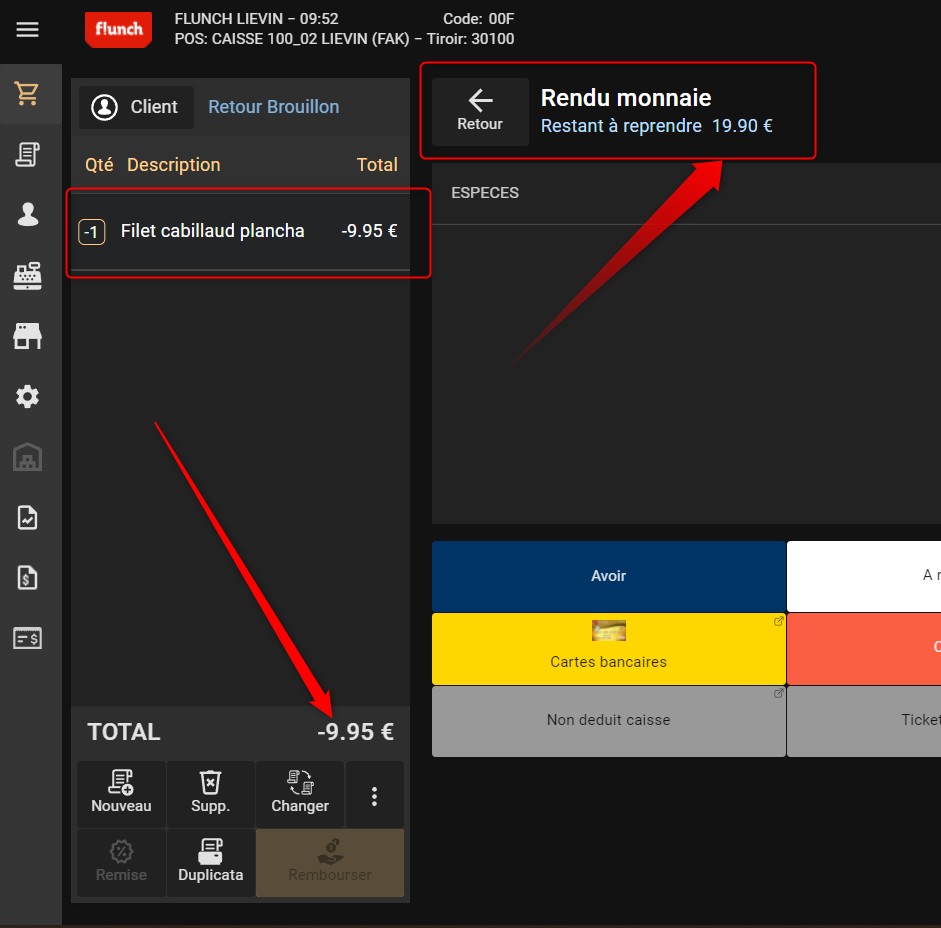Open the hamburger menu at top left
This screenshot has height=928, width=941.
[x=28, y=30]
